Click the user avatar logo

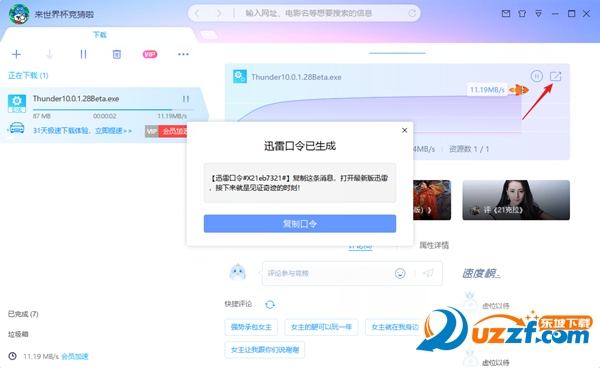tap(19, 14)
